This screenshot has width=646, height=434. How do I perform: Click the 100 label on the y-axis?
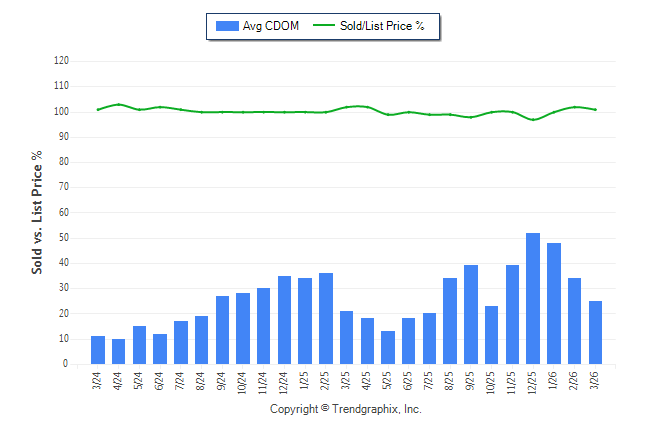[x=61, y=111]
